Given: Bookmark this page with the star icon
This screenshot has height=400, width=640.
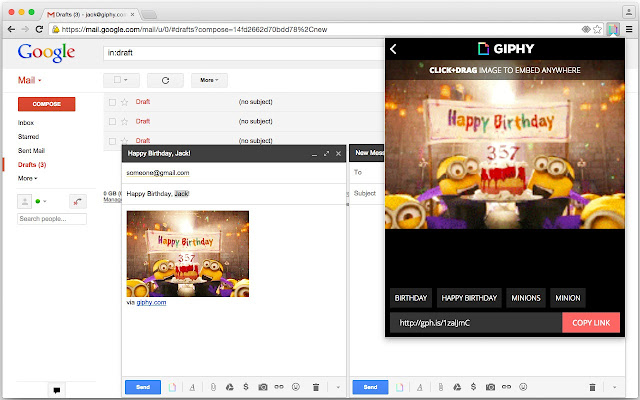Looking at the screenshot, I should pyautogui.click(x=598, y=29).
